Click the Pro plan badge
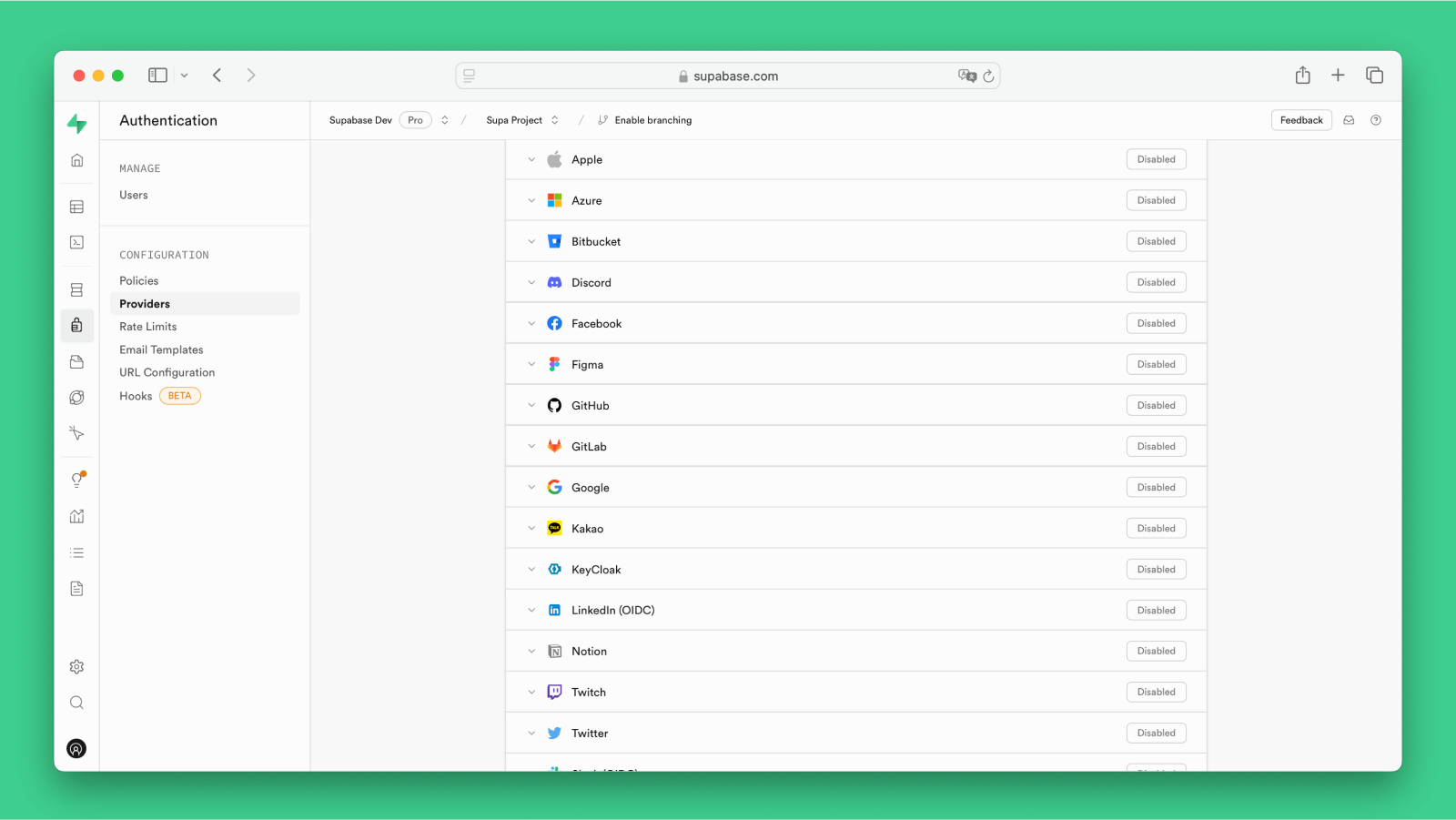 [415, 120]
